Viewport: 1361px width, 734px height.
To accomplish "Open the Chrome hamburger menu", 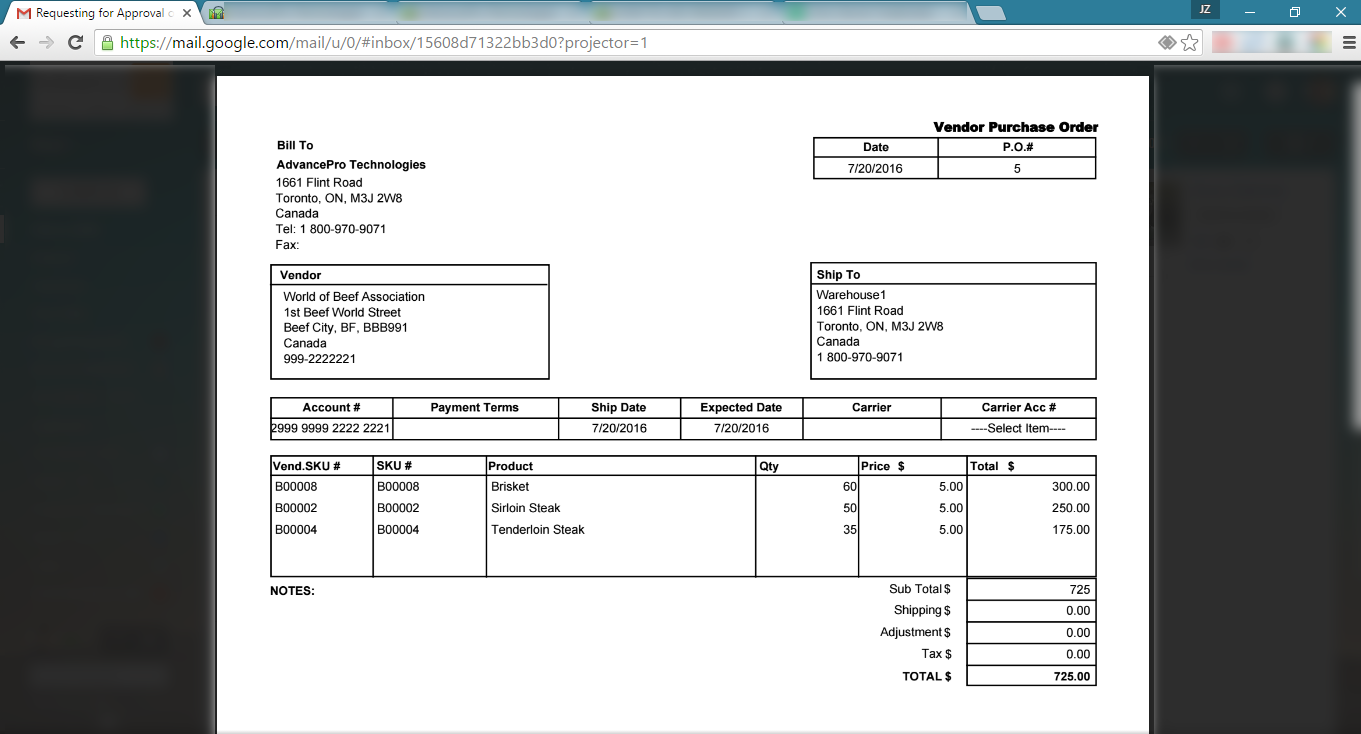I will (x=1349, y=43).
